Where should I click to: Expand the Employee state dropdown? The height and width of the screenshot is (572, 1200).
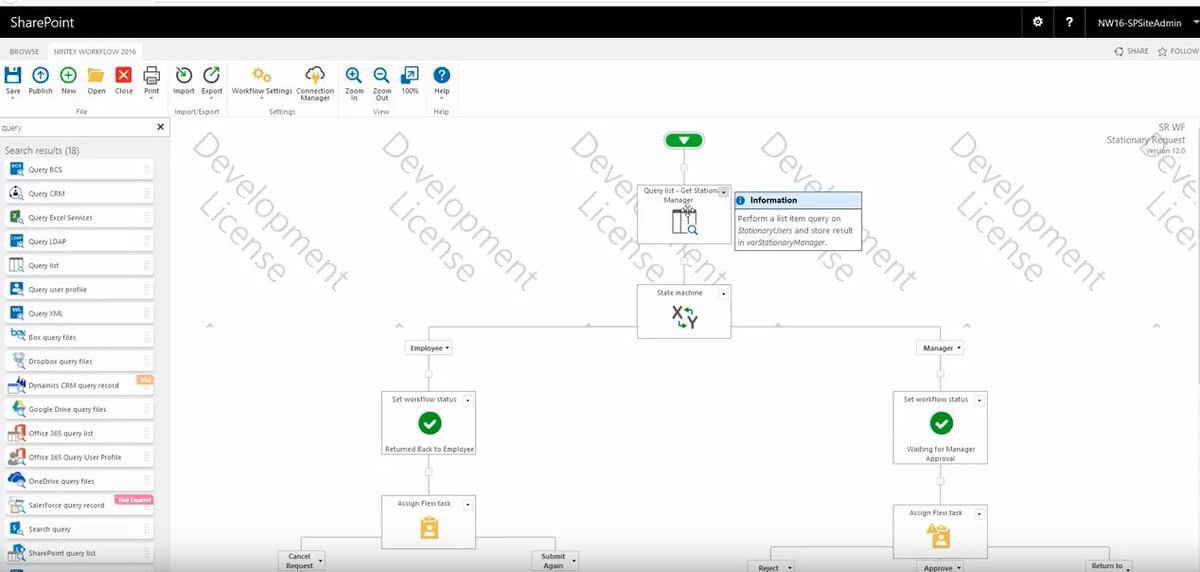[x=447, y=348]
